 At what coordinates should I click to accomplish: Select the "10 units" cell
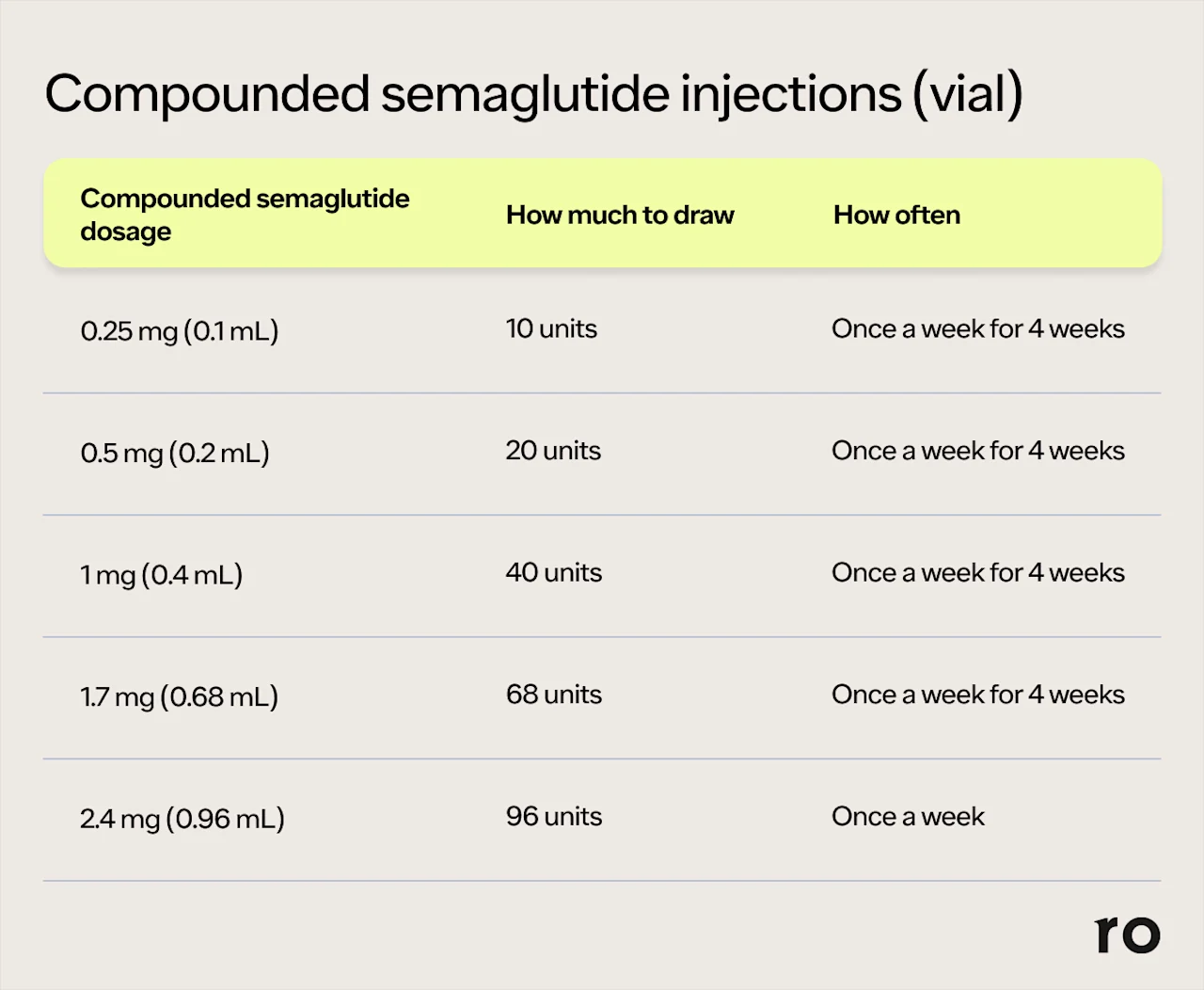(551, 329)
